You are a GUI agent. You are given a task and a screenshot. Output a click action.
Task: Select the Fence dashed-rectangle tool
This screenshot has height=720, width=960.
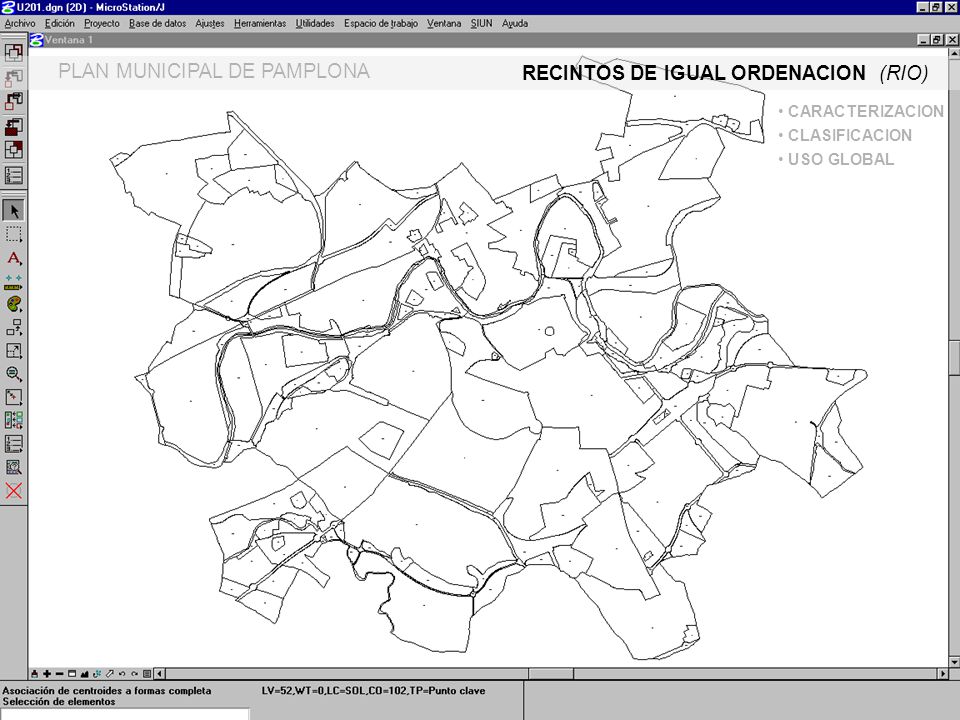(13, 234)
